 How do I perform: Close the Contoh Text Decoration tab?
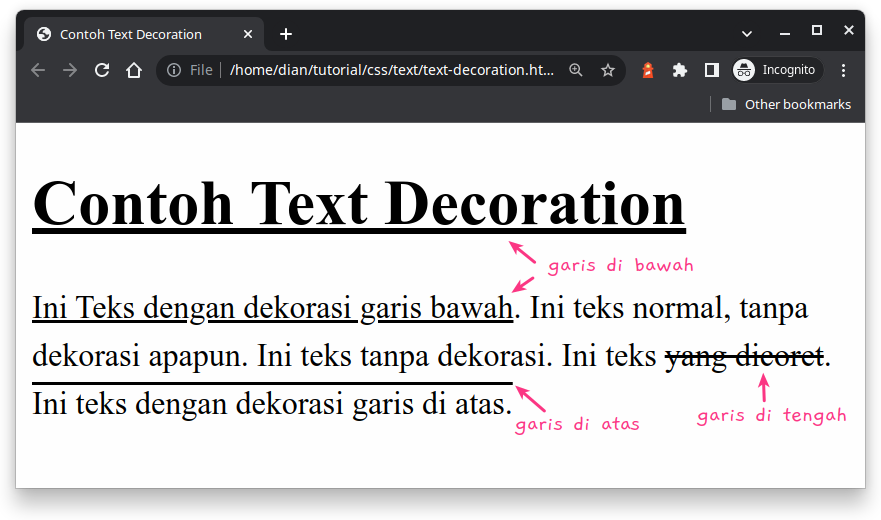(248, 34)
